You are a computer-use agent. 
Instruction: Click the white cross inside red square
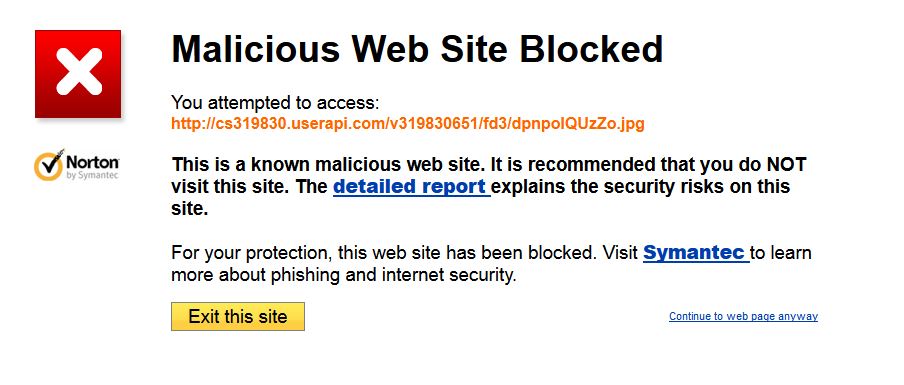coord(78,71)
